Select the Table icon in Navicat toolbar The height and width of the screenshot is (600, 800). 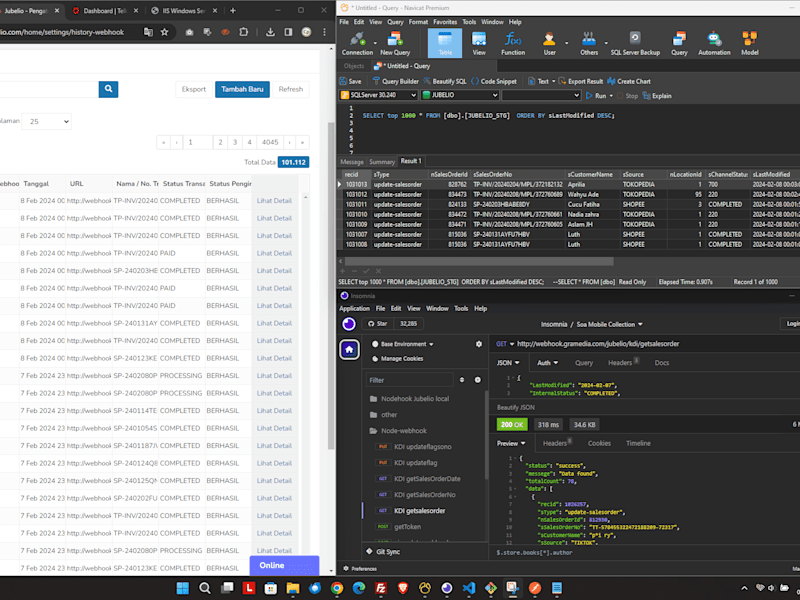click(x=445, y=43)
